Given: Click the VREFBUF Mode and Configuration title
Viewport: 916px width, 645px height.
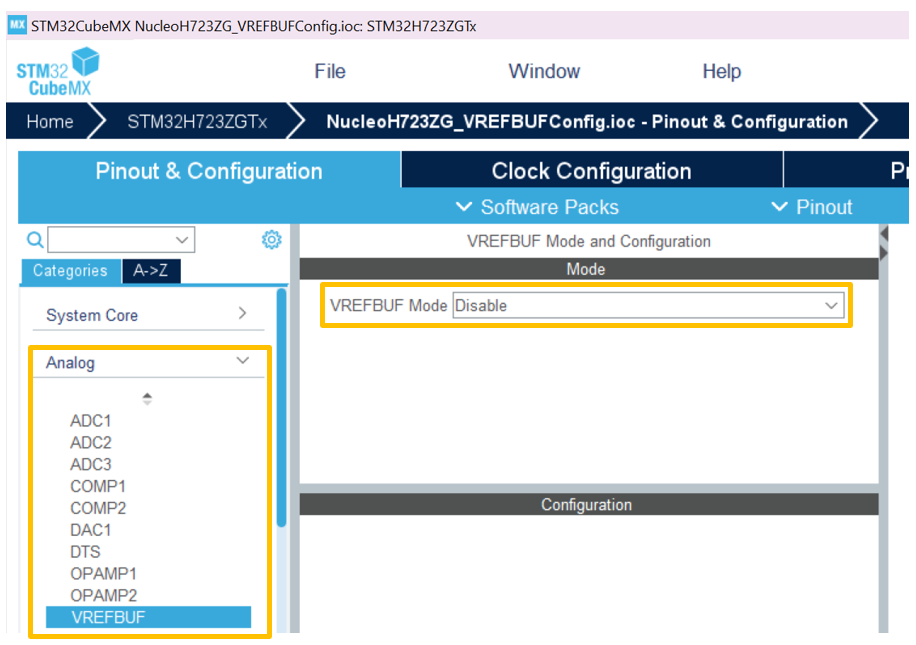Looking at the screenshot, I should [589, 241].
